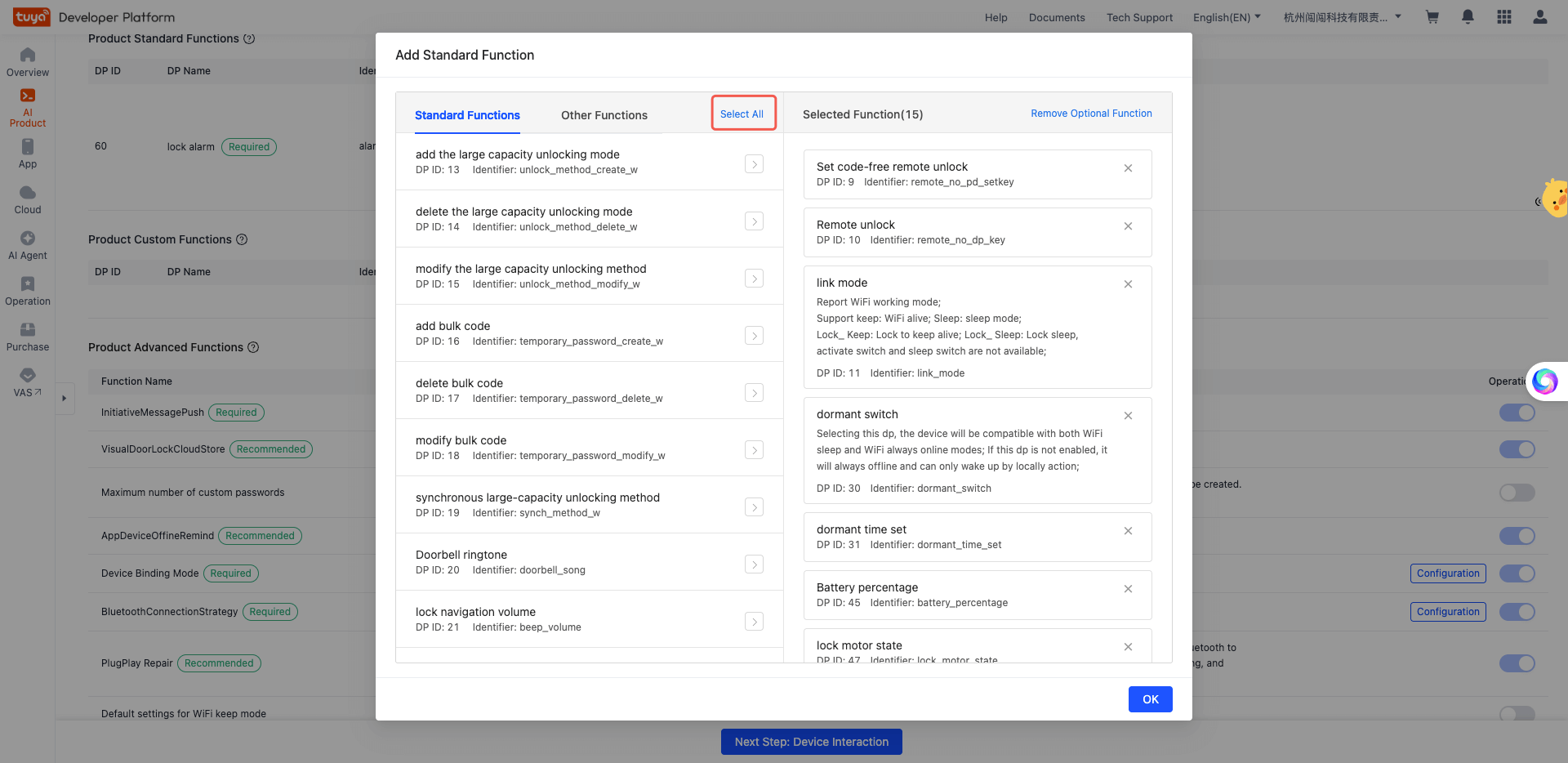This screenshot has width=1568, height=763.
Task: Open the English(EN) language dropdown
Action: click(x=1227, y=17)
